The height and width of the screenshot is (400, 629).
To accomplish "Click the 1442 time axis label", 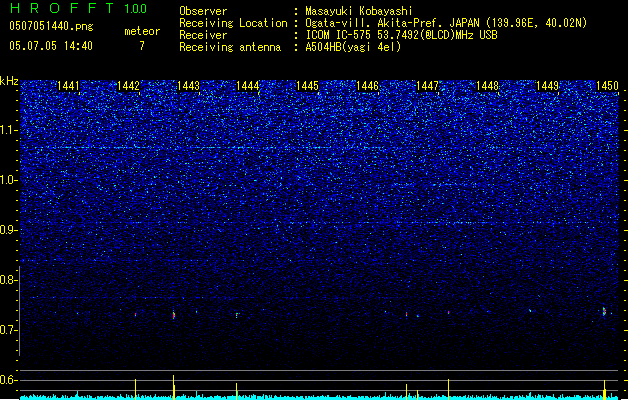I will pos(128,86).
